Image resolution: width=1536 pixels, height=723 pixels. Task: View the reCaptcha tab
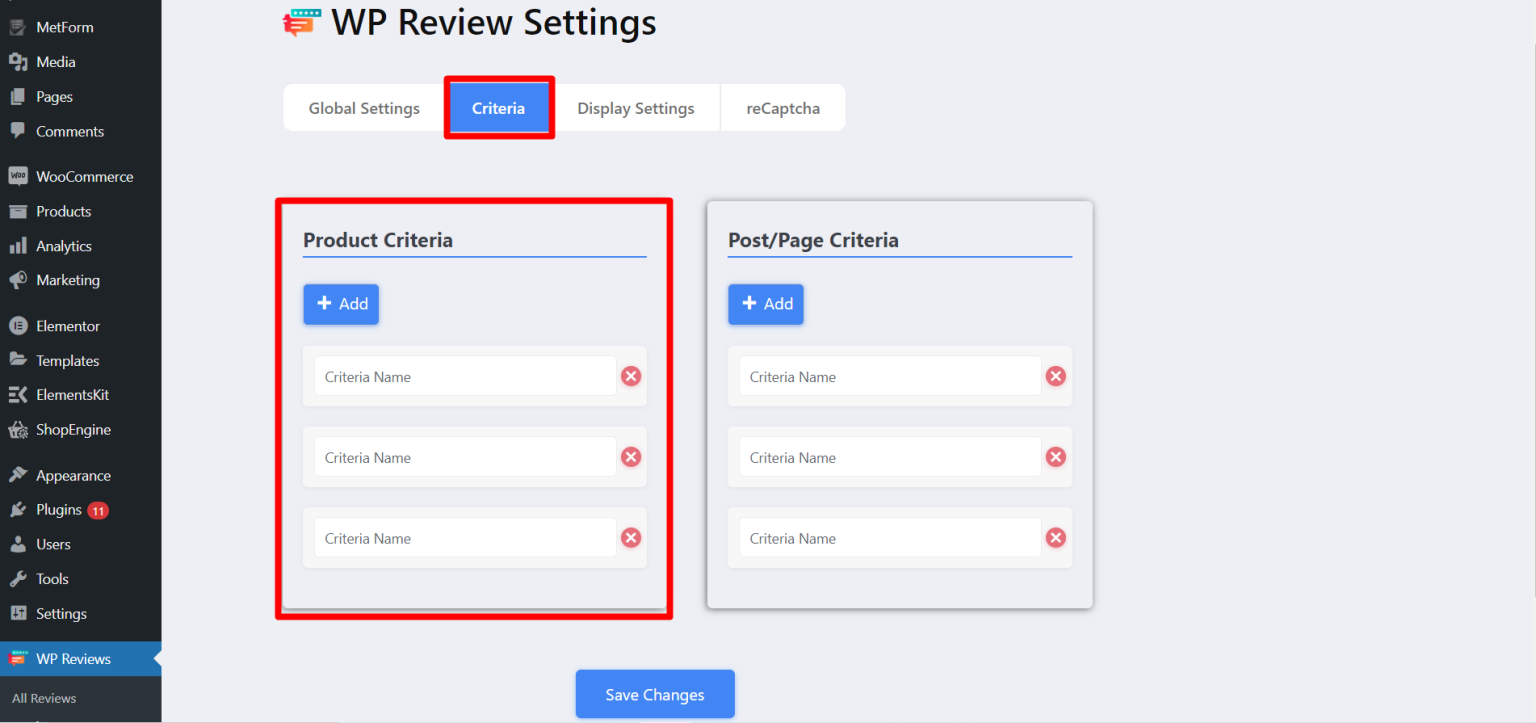click(x=783, y=107)
